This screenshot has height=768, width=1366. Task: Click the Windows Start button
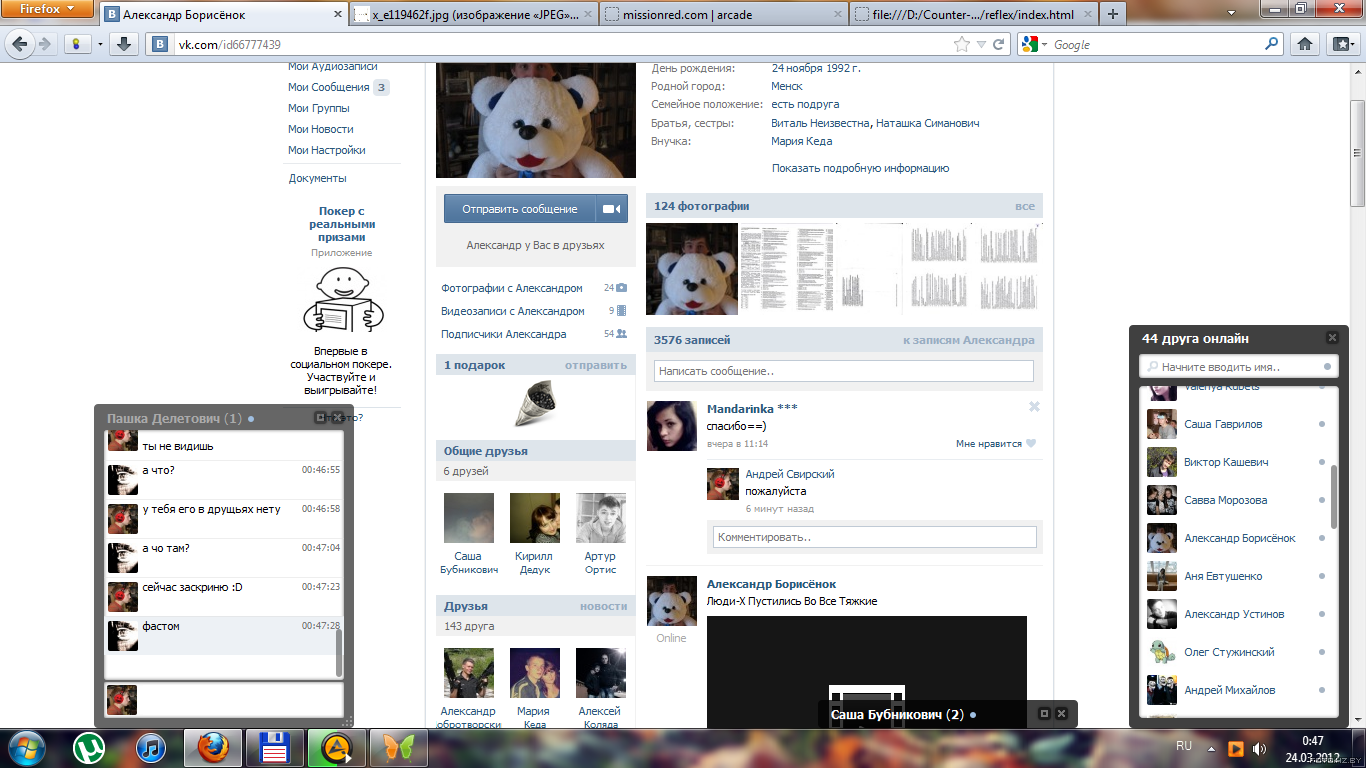[25, 748]
